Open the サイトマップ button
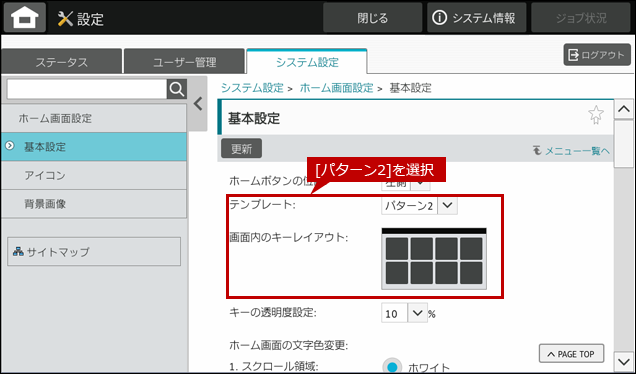Viewport: 636px width, 374px height. [94, 252]
